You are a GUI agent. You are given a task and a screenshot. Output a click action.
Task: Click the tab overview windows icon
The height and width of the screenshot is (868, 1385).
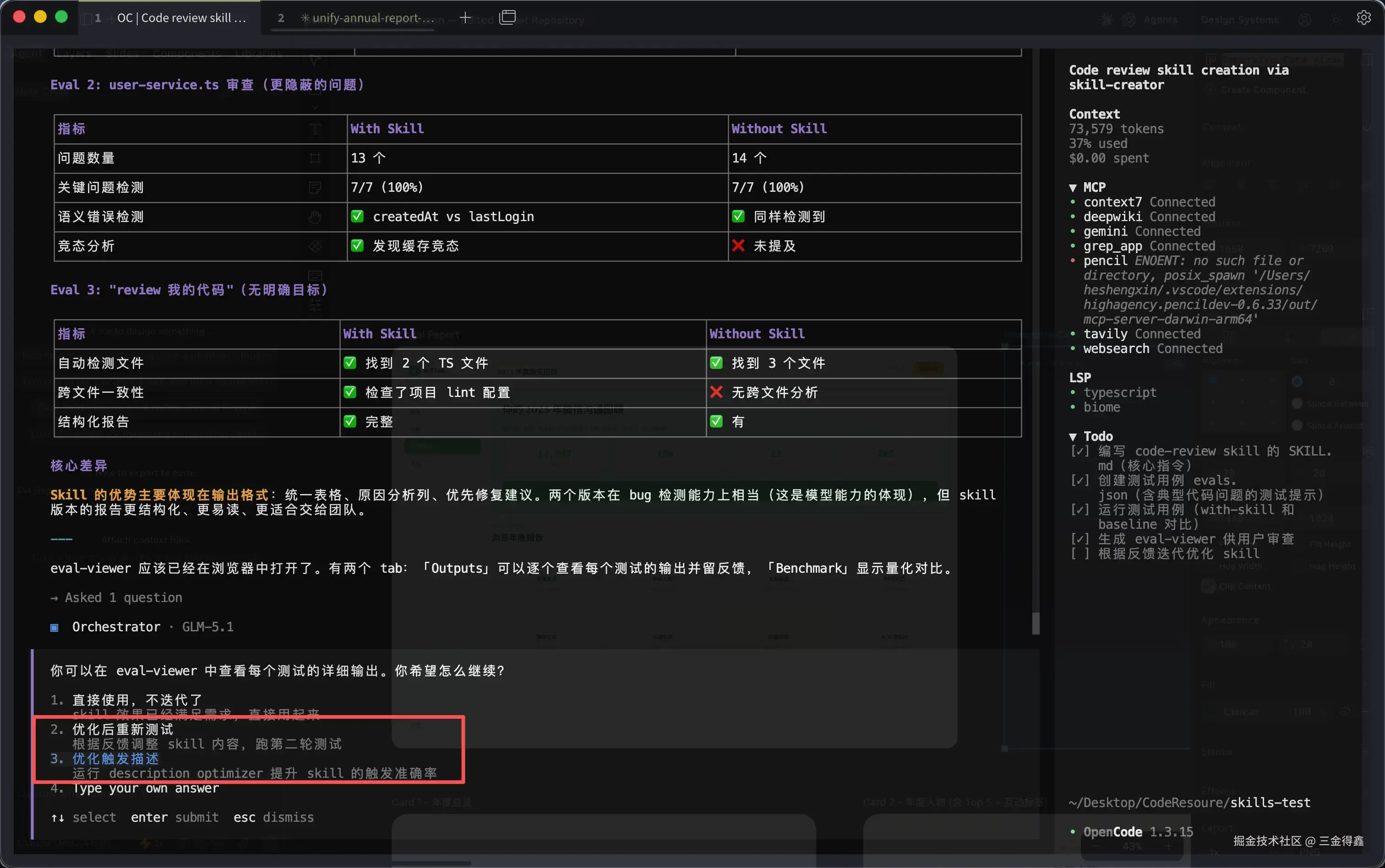[507, 17]
